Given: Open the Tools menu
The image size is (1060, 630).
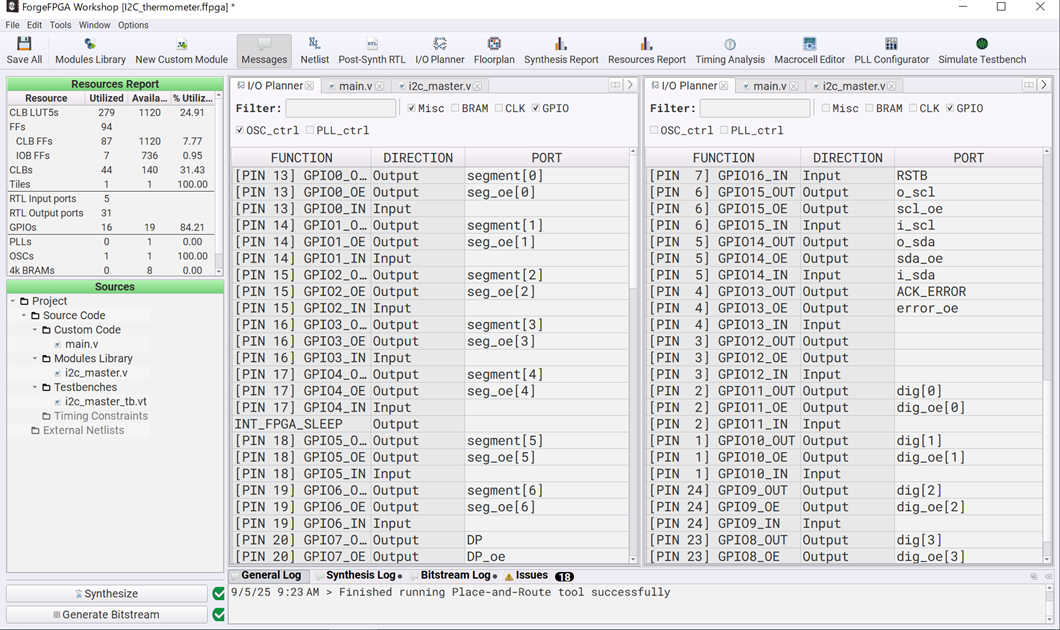Looking at the screenshot, I should pos(60,25).
